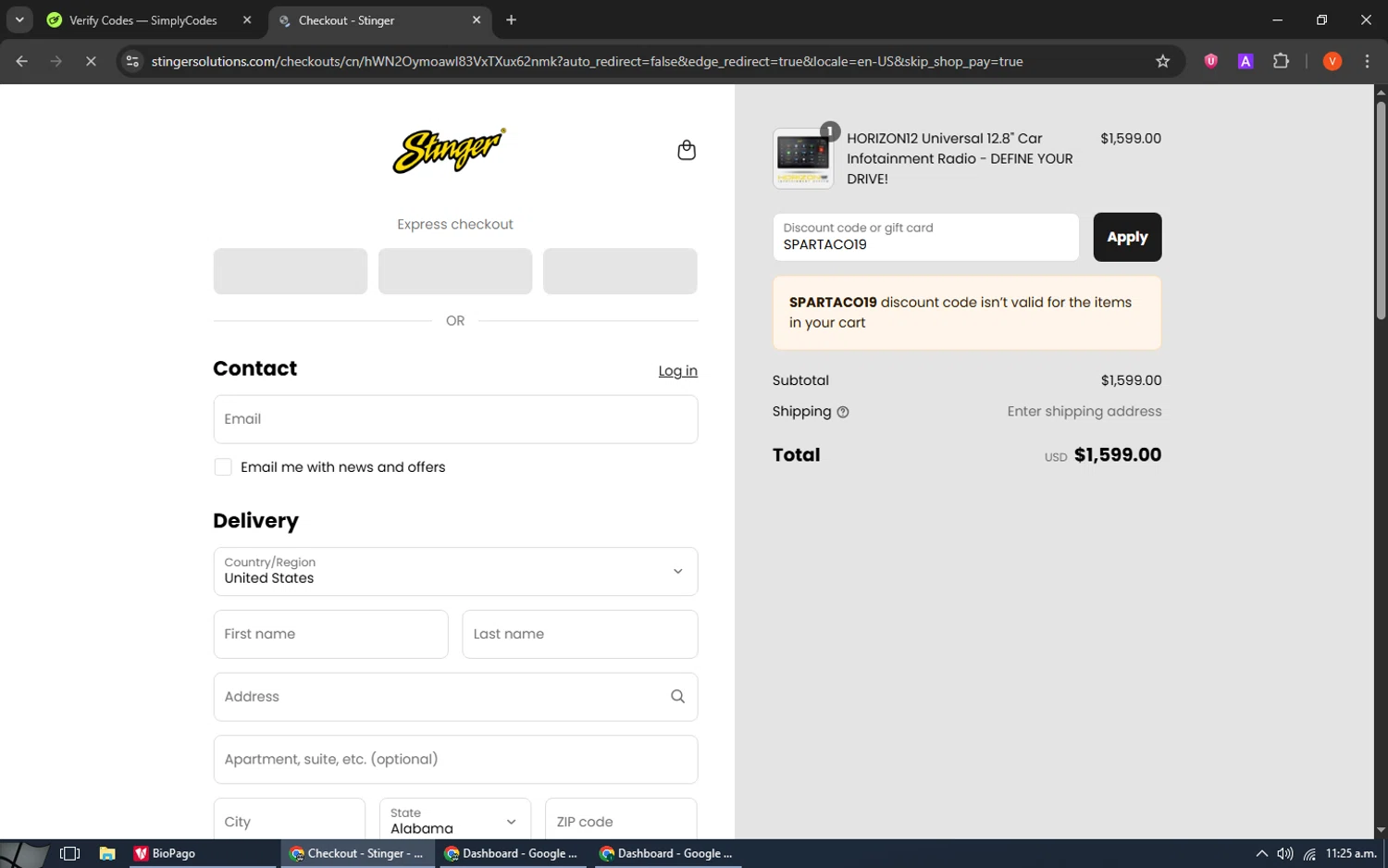Viewport: 1388px width, 868px height.
Task: Open the tab search dropdown arrow
Action: [19, 19]
